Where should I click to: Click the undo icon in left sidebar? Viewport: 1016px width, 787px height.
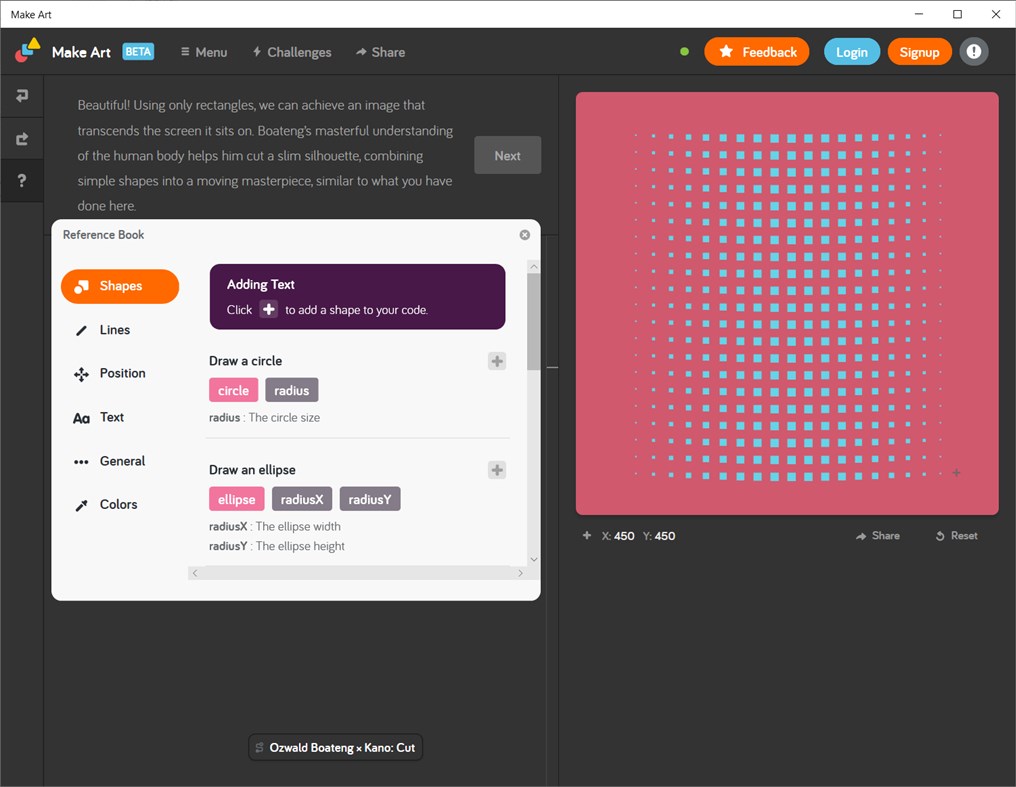[21, 95]
